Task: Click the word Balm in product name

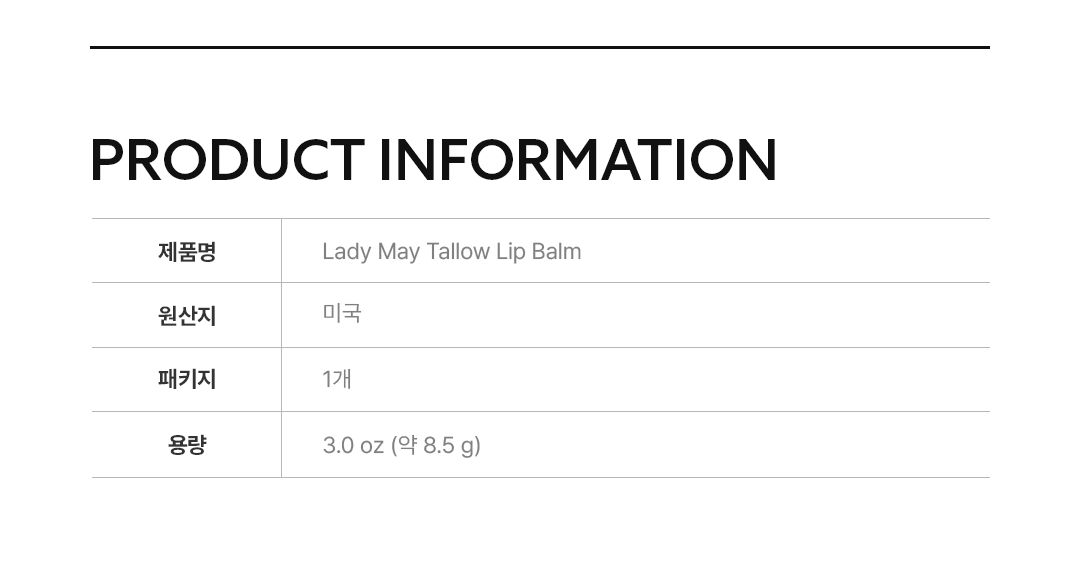Action: click(556, 252)
